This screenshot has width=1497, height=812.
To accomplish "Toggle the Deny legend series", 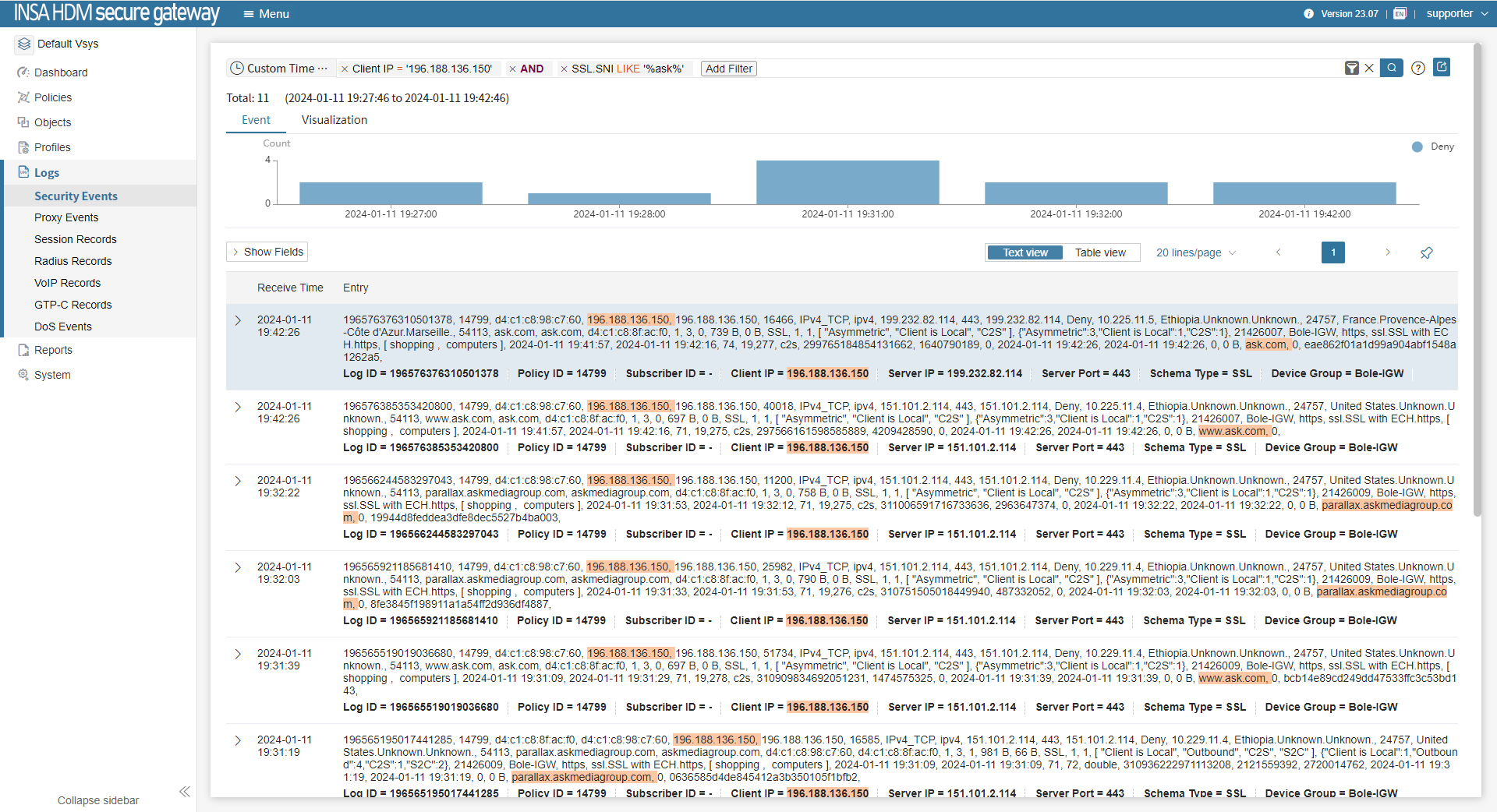I will coord(1433,147).
